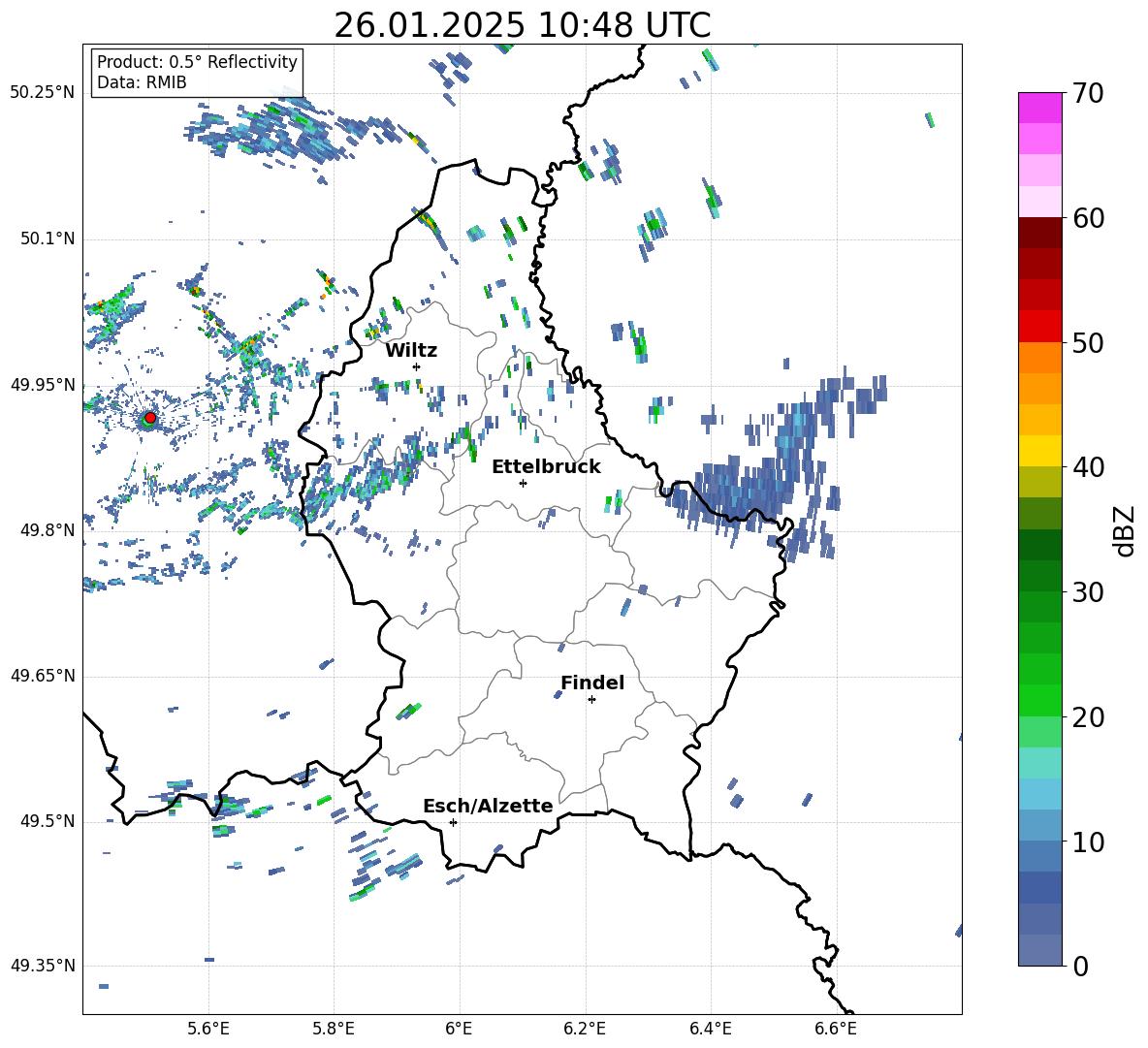Viewport: 1148px width, 1048px height.
Task: Click the colorbar value 20
Action: (1088, 717)
